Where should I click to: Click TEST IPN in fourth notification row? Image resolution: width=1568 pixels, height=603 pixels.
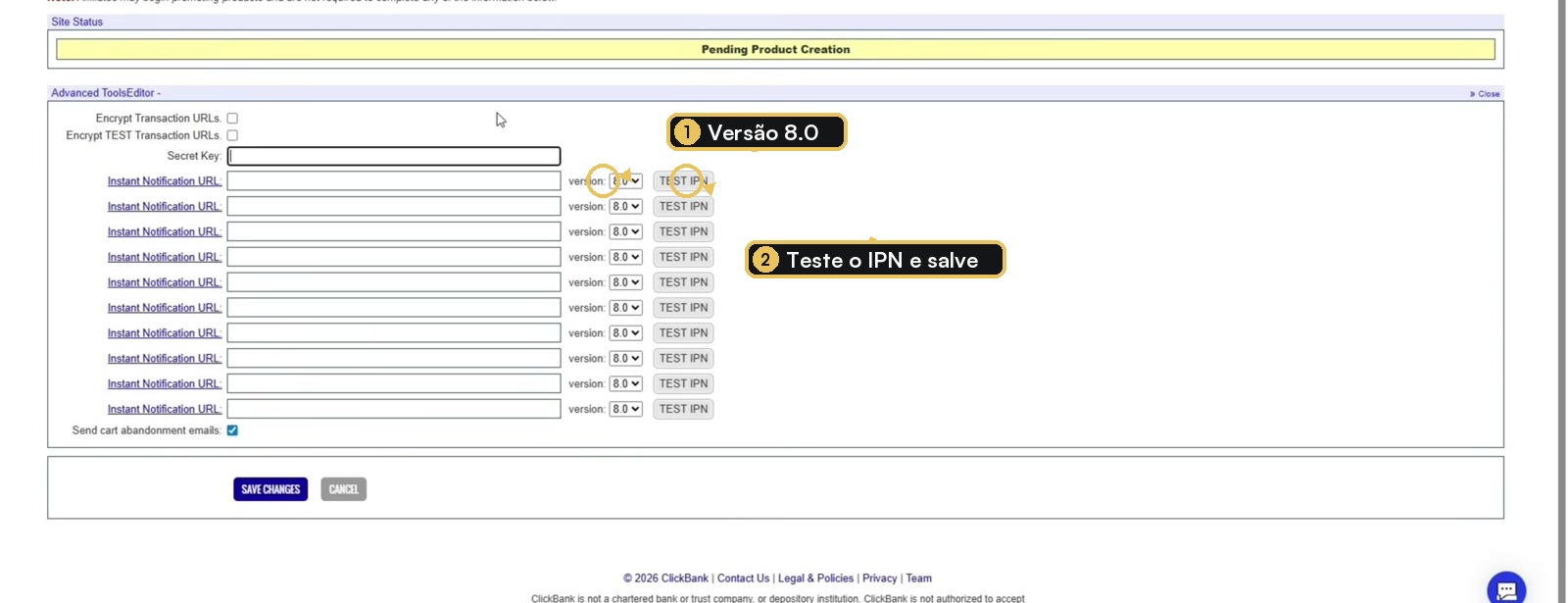pos(683,258)
